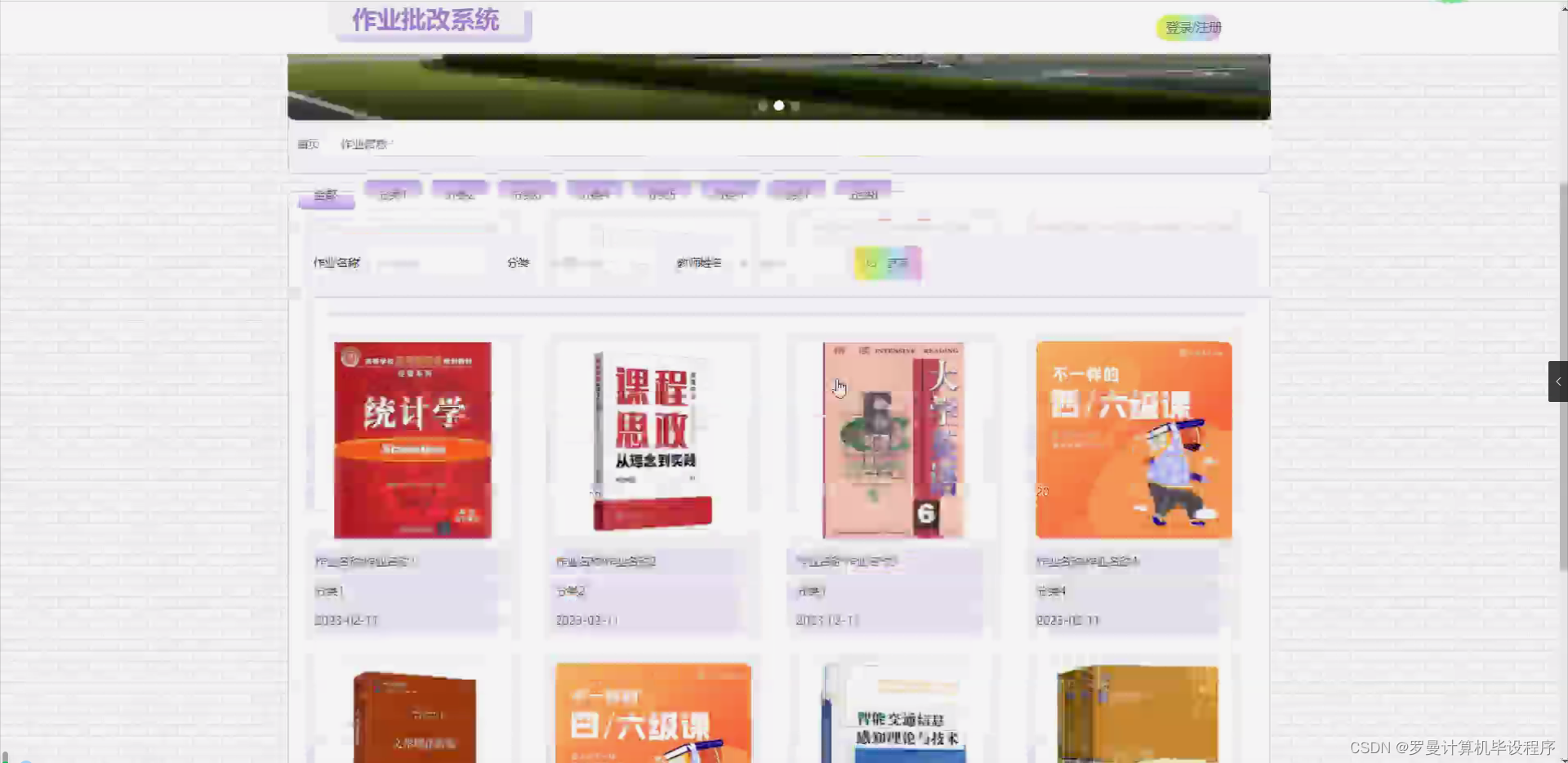This screenshot has height=763, width=1568.
Task: Click 分类2 label under the 课程思政 card
Action: [x=570, y=591]
